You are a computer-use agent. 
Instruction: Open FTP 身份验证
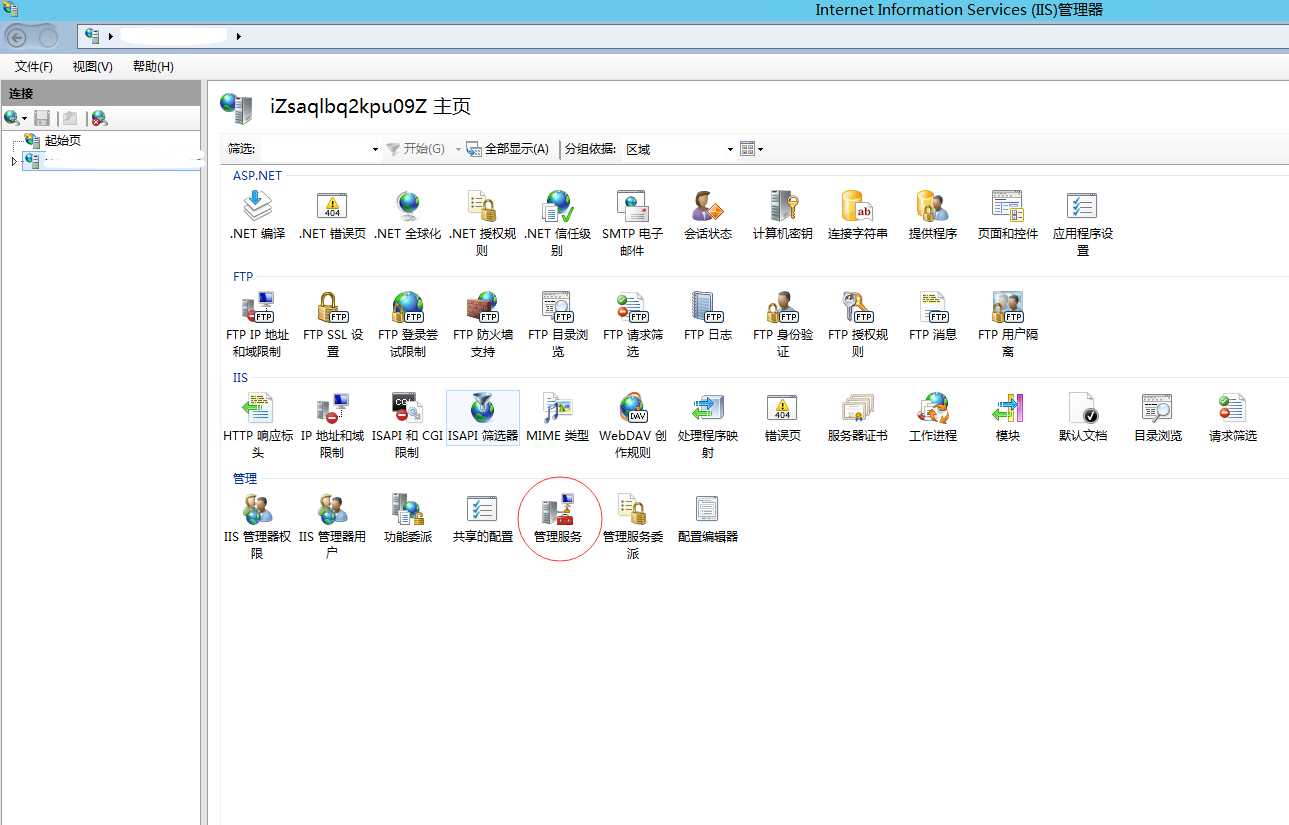coord(783,325)
